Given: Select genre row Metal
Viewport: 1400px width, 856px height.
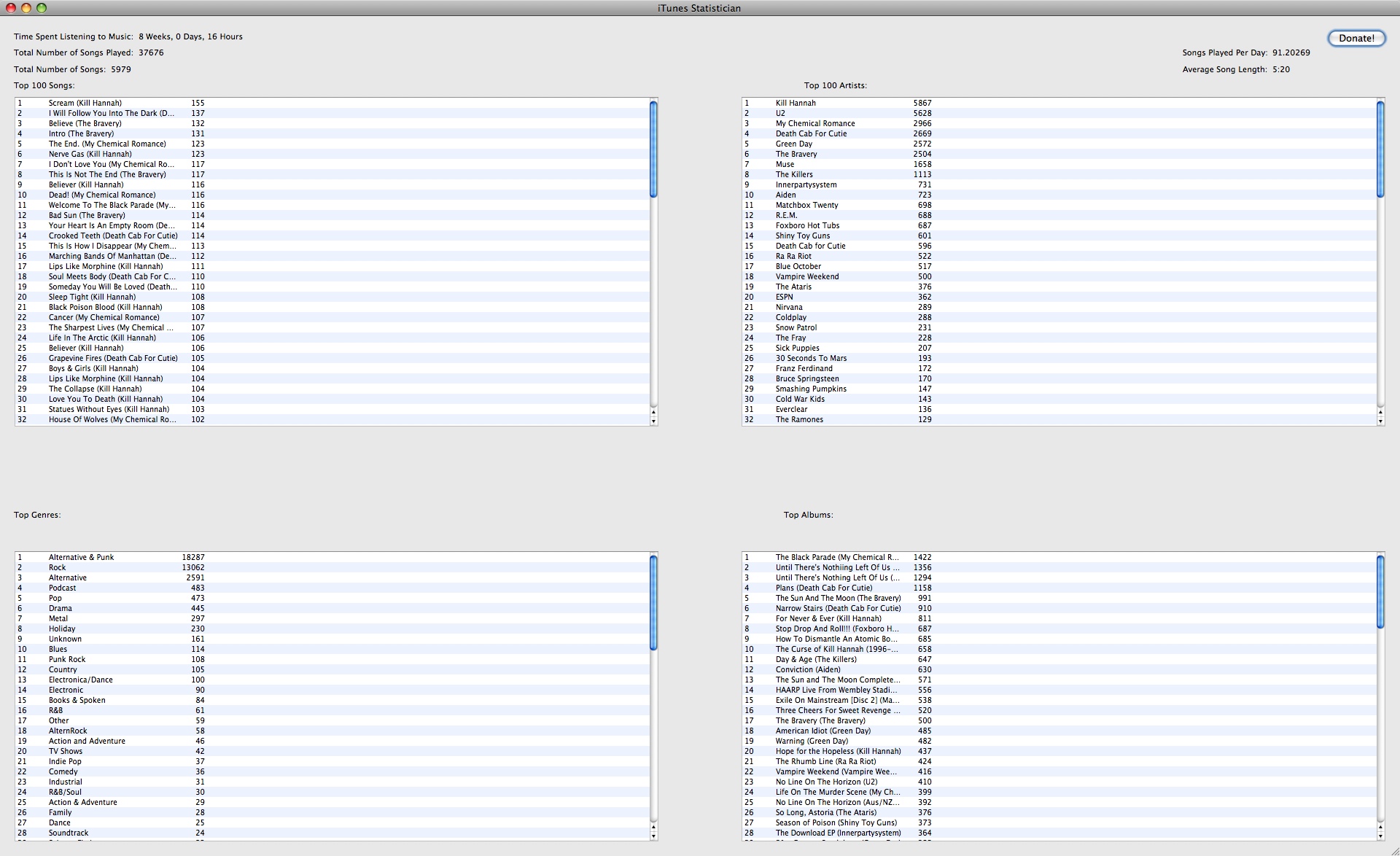Looking at the screenshot, I should point(332,618).
